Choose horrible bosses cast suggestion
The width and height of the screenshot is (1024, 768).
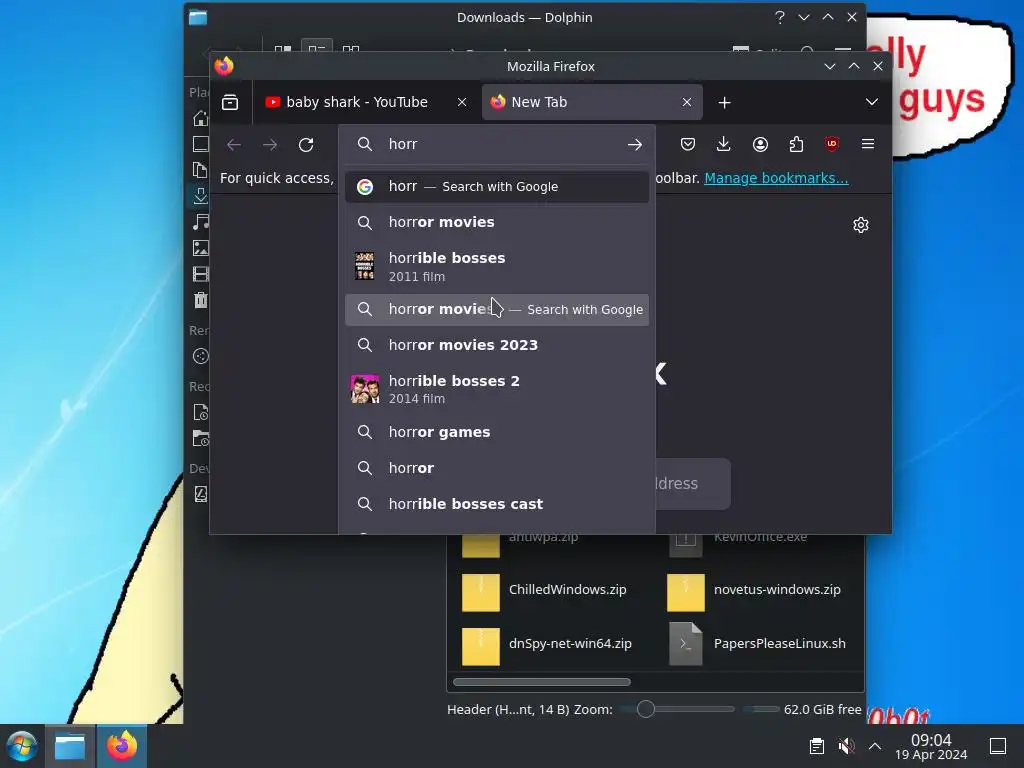(x=496, y=504)
